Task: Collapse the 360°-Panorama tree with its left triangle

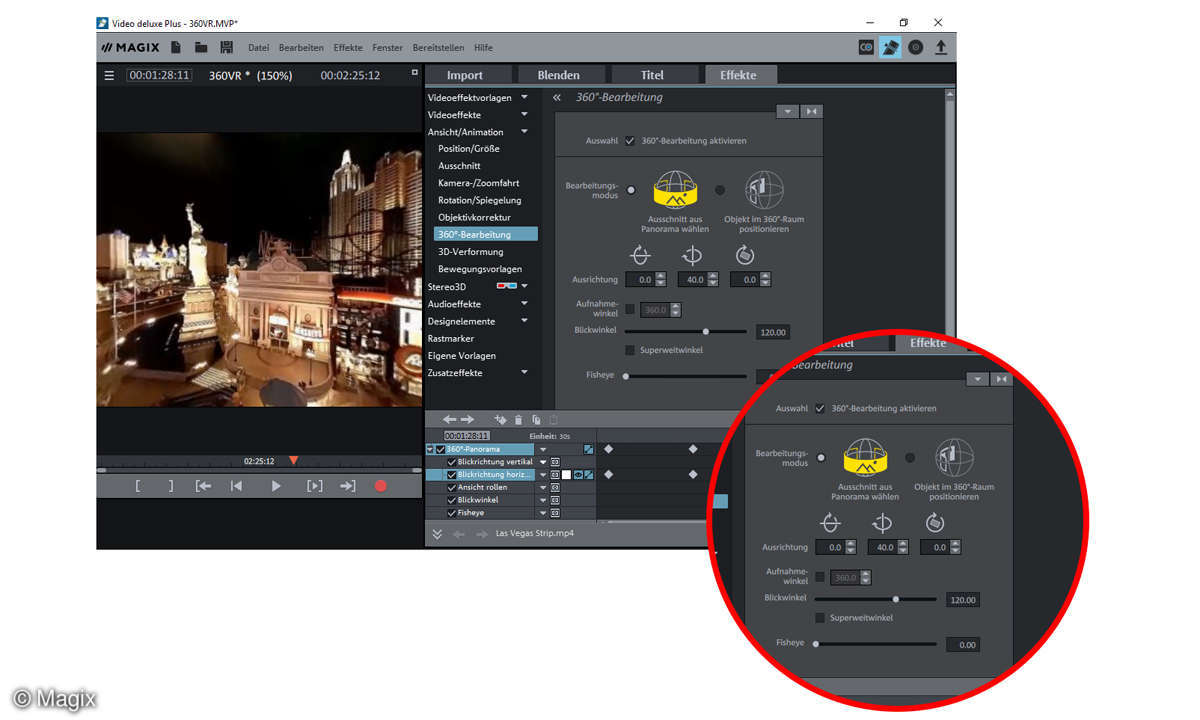Action: click(430, 450)
